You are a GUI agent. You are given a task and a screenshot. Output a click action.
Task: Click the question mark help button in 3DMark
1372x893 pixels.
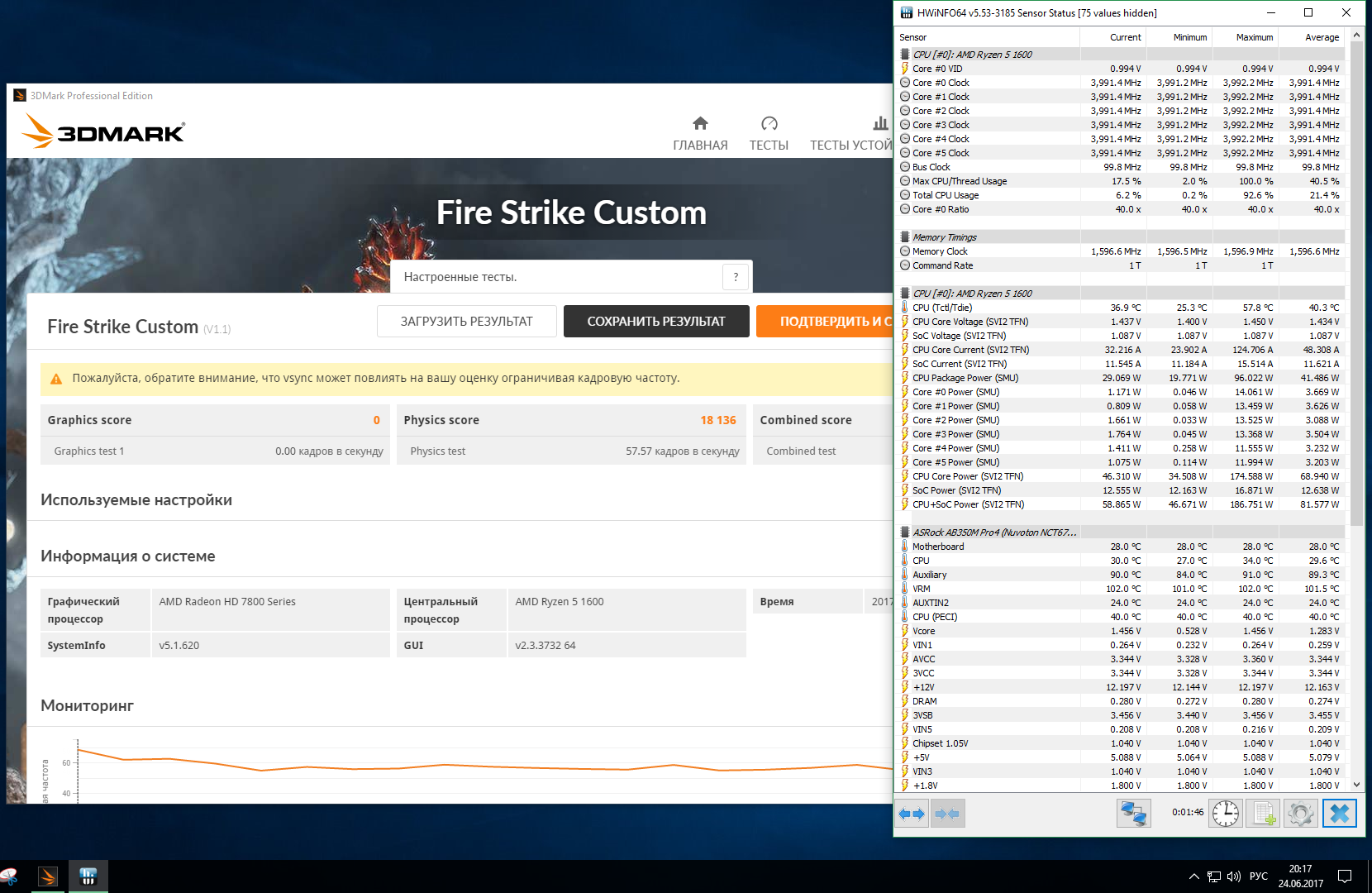(x=736, y=277)
